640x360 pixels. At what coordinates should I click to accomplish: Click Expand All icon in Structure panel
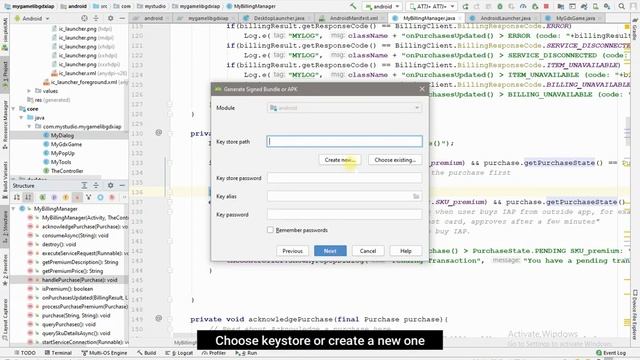84,185
